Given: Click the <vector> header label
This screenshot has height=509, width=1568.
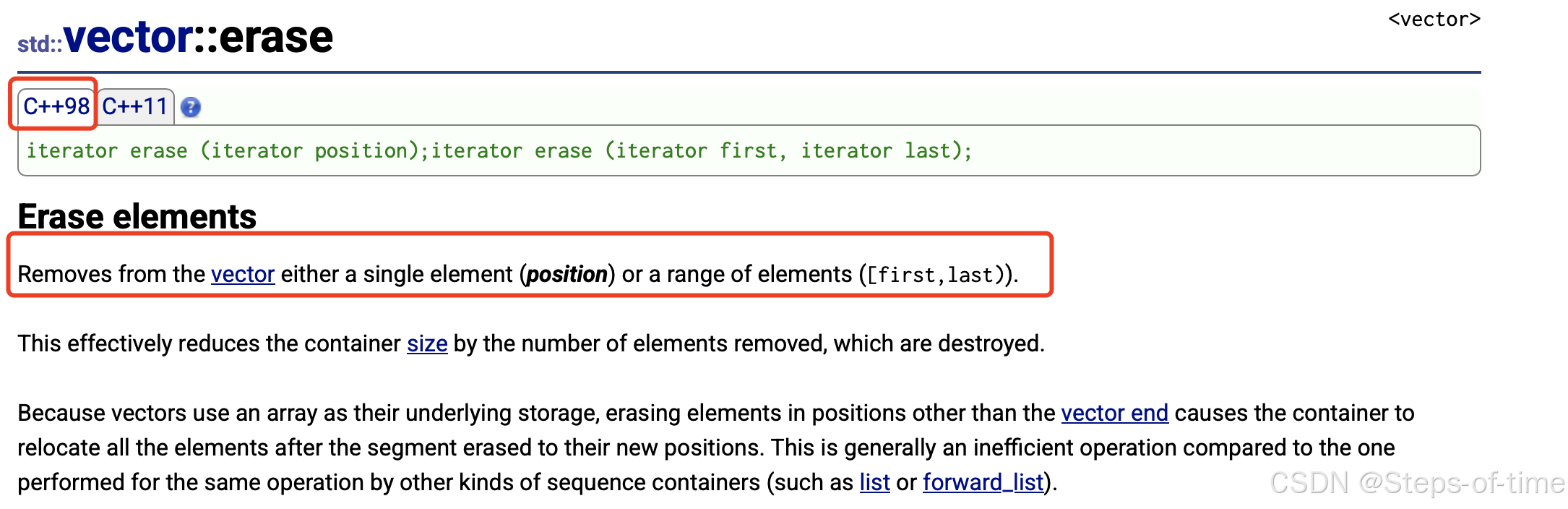Looking at the screenshot, I should coord(1434,20).
